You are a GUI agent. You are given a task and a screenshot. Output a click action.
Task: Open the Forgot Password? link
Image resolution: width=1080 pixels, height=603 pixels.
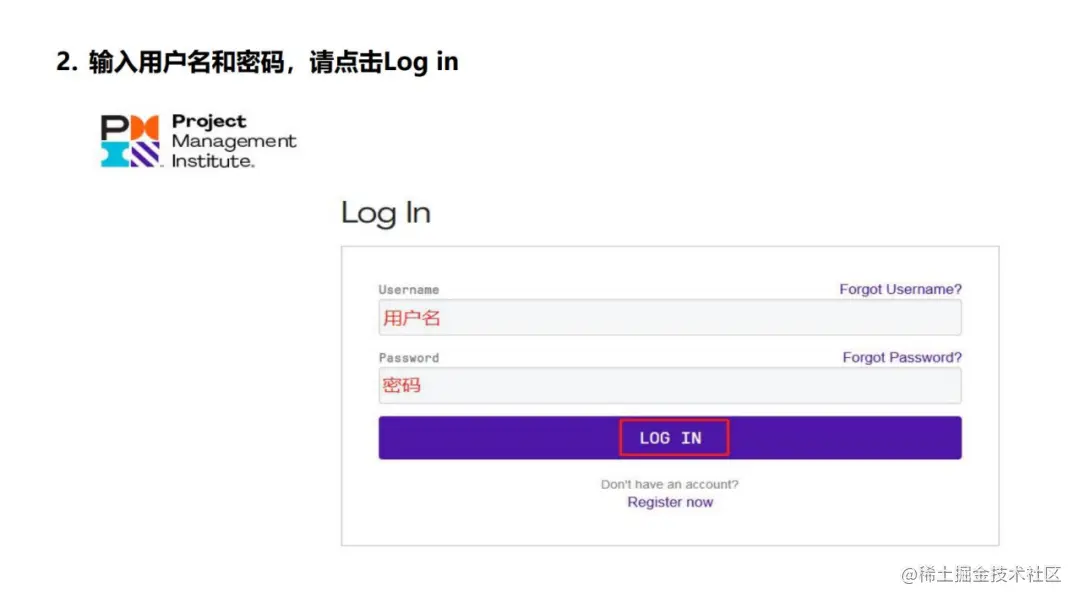(902, 358)
